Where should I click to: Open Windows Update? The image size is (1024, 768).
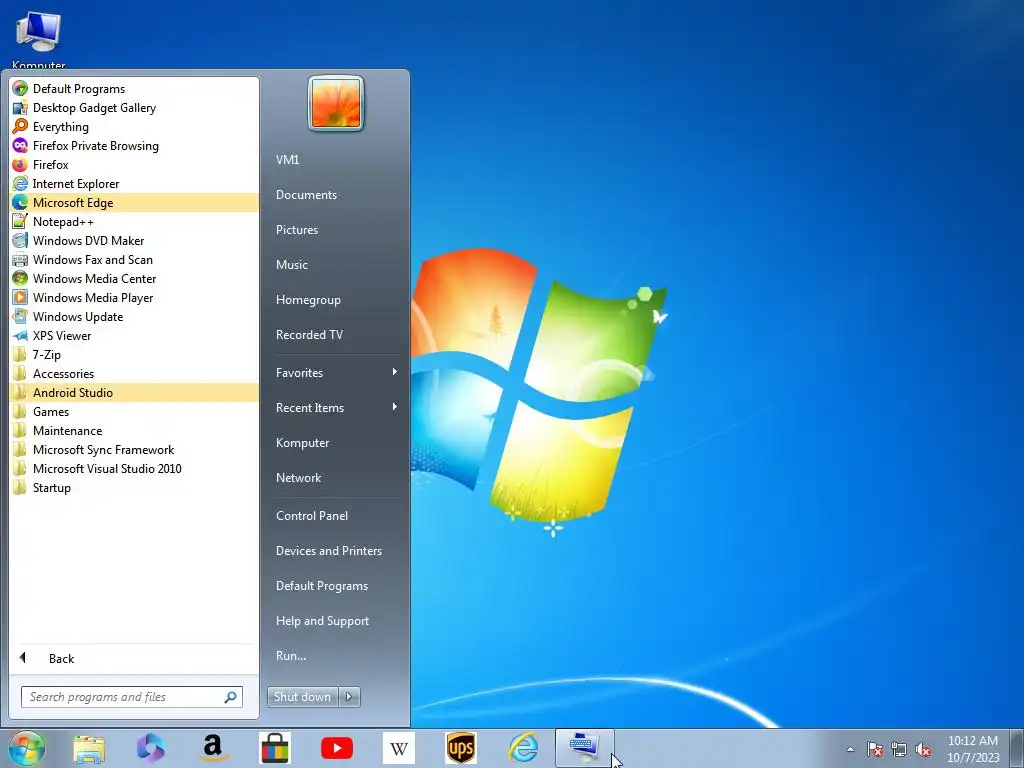[x=134, y=316]
